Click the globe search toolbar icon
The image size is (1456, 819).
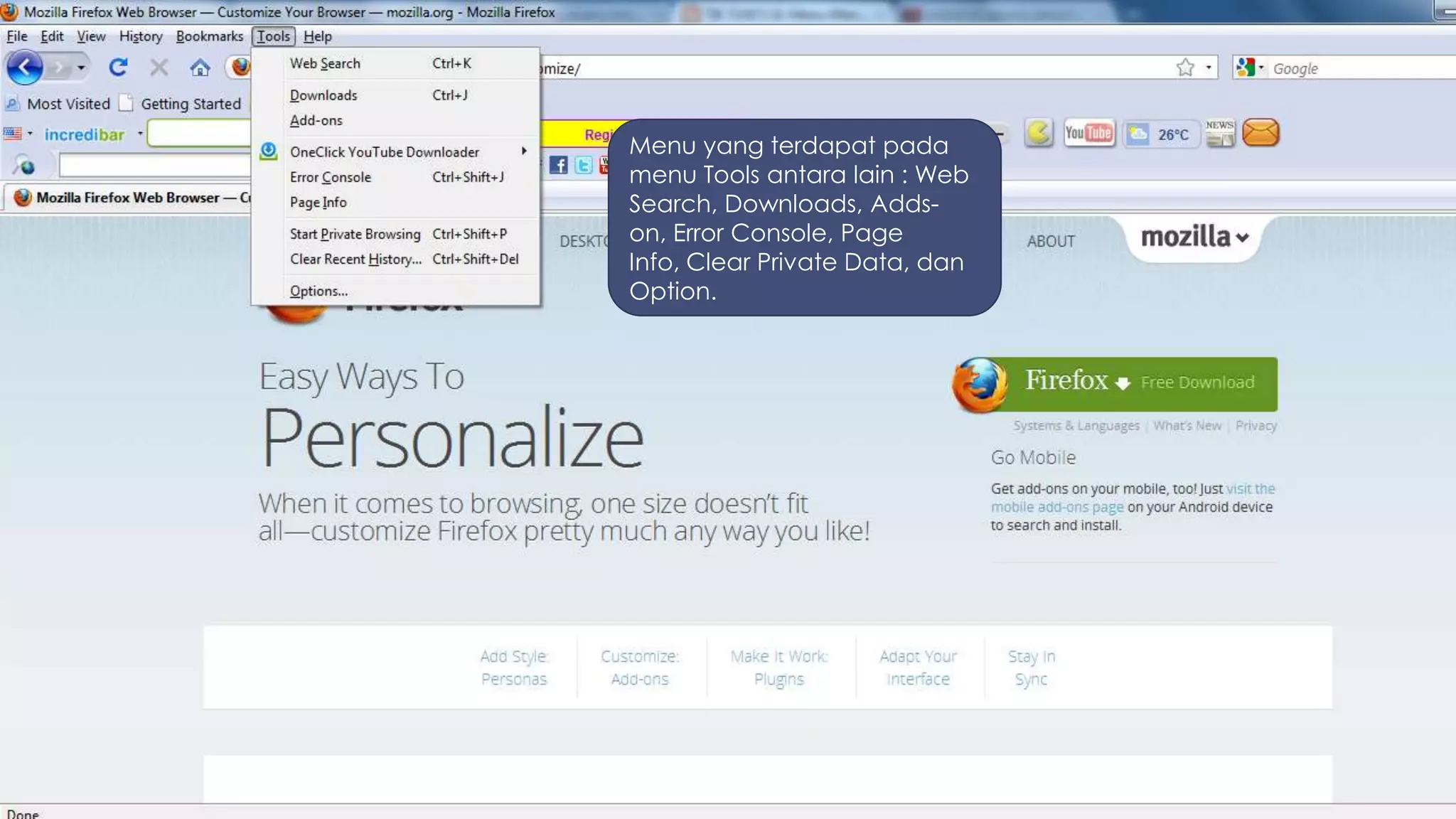[23, 166]
